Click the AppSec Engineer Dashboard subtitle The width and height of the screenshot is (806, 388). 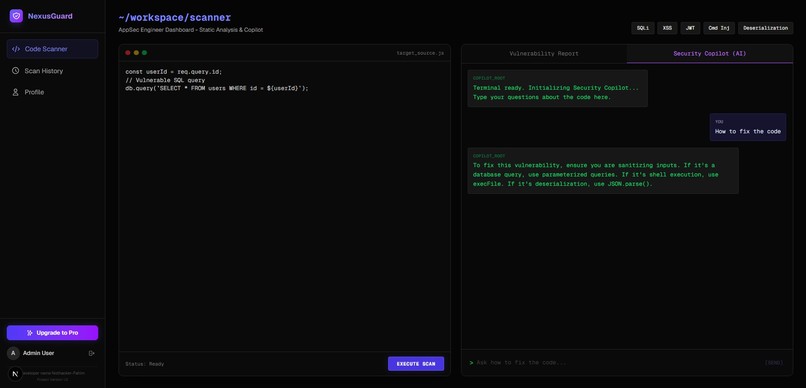click(191, 30)
